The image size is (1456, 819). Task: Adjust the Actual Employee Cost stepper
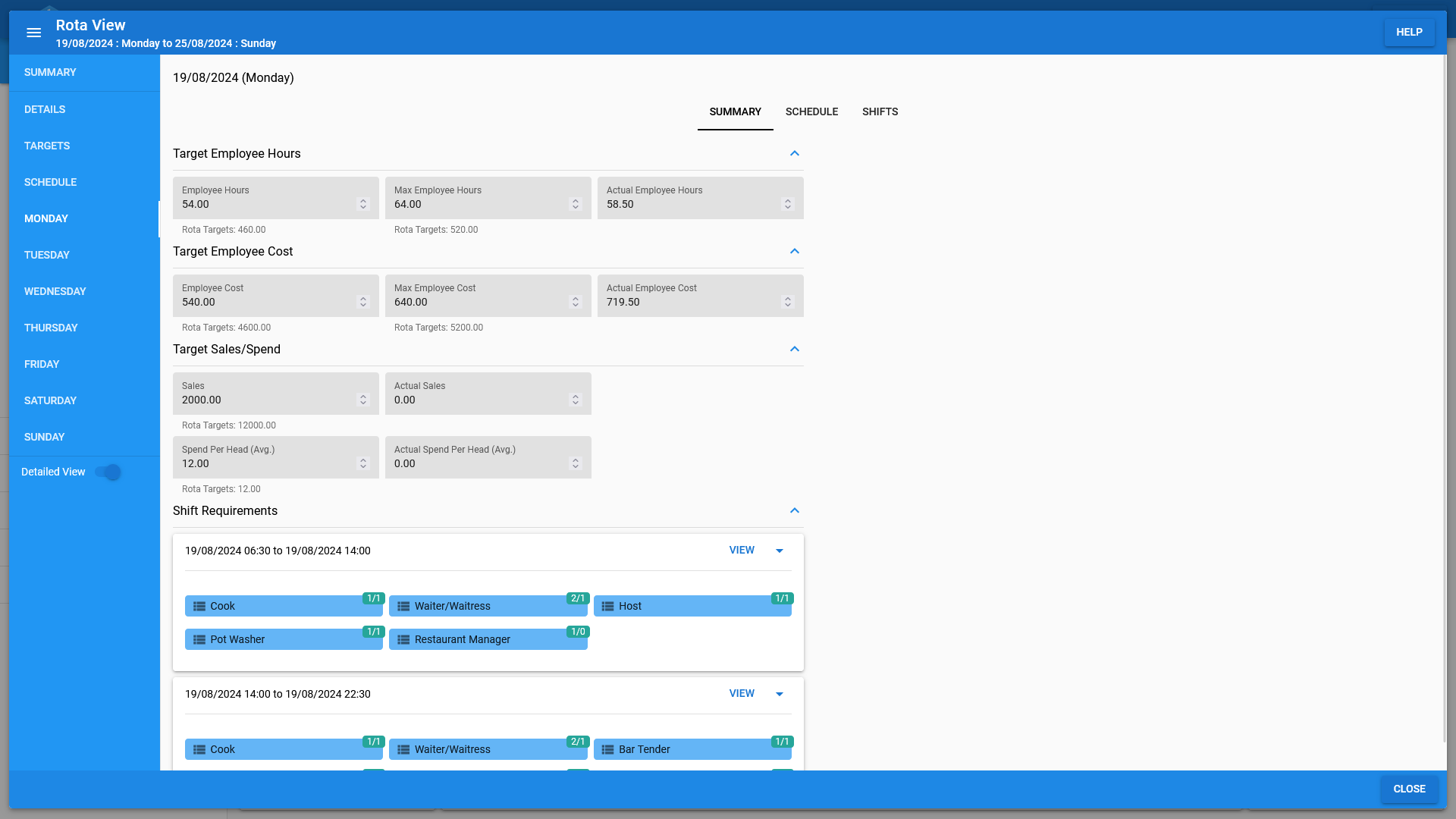(788, 302)
